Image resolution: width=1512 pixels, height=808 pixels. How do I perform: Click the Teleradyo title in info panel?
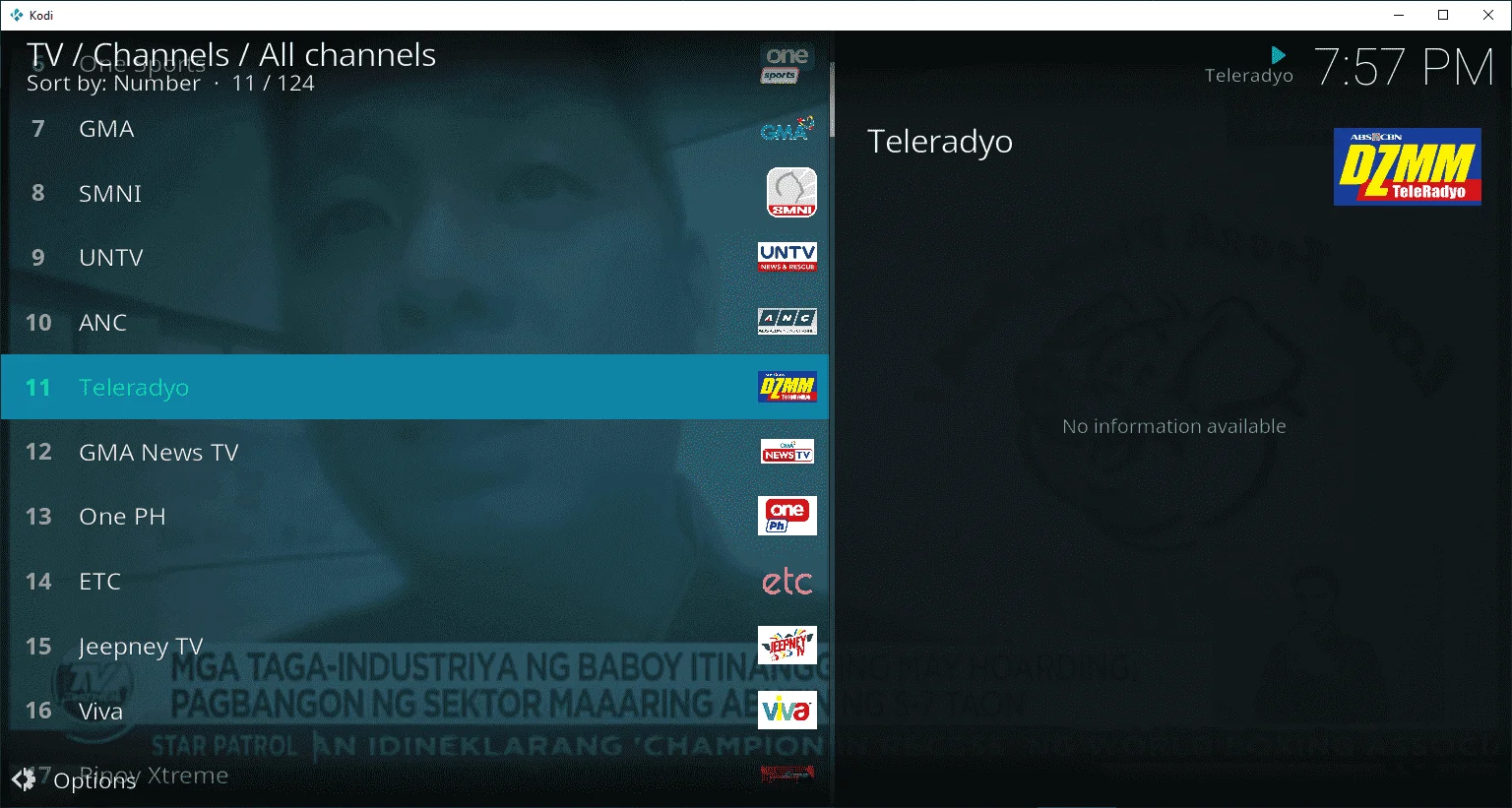click(x=940, y=142)
